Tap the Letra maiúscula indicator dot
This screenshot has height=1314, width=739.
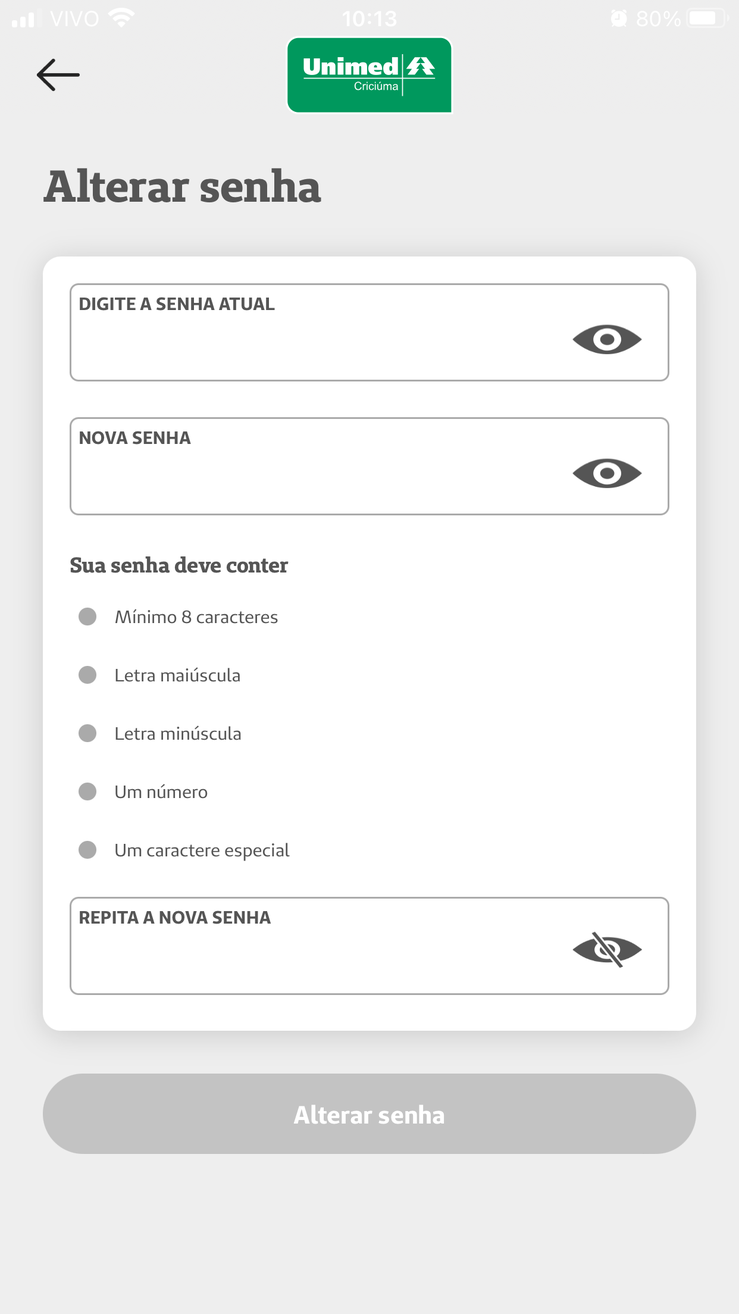click(x=88, y=675)
